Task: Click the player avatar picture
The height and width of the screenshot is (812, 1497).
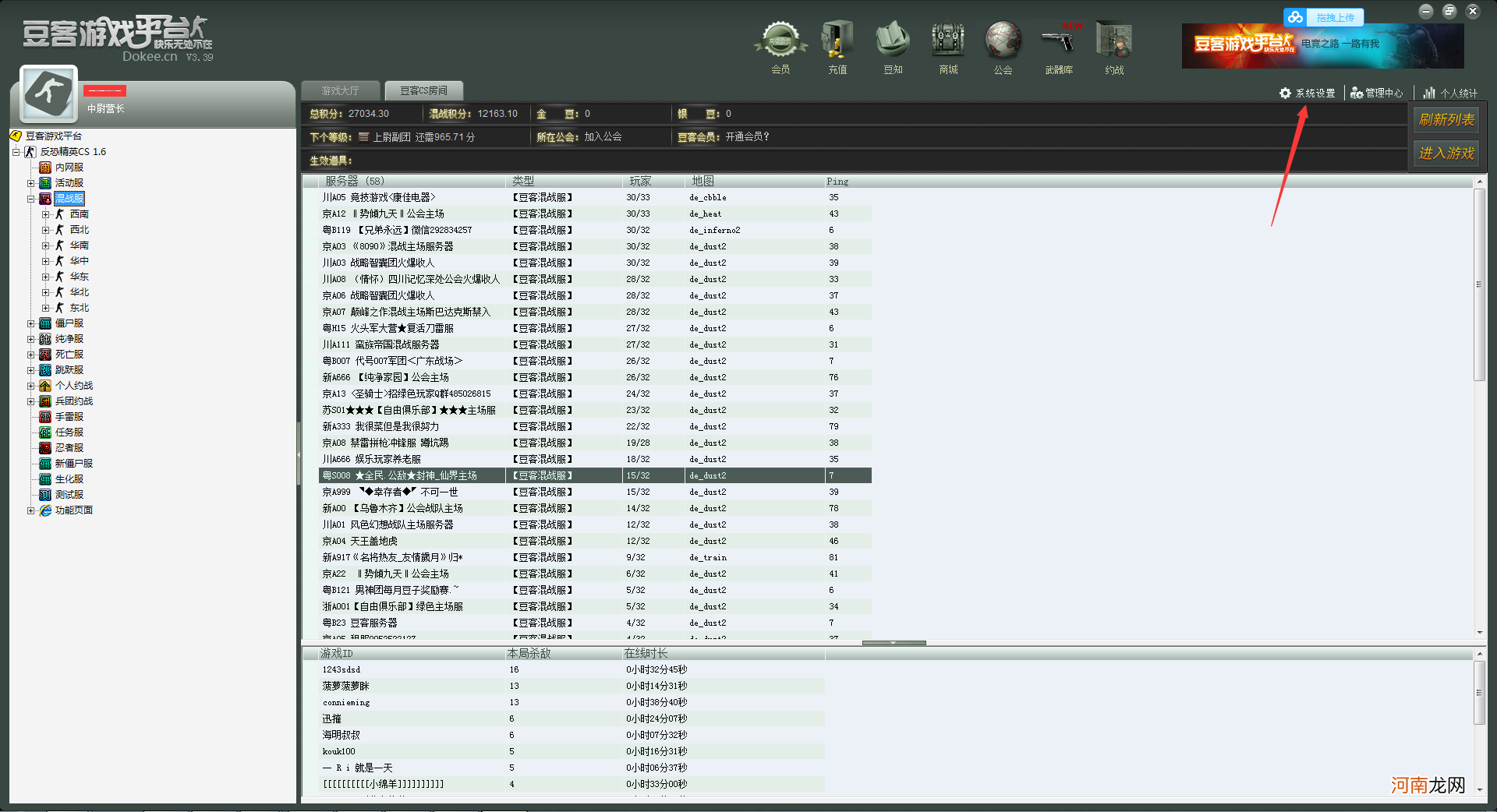Action: pyautogui.click(x=48, y=94)
